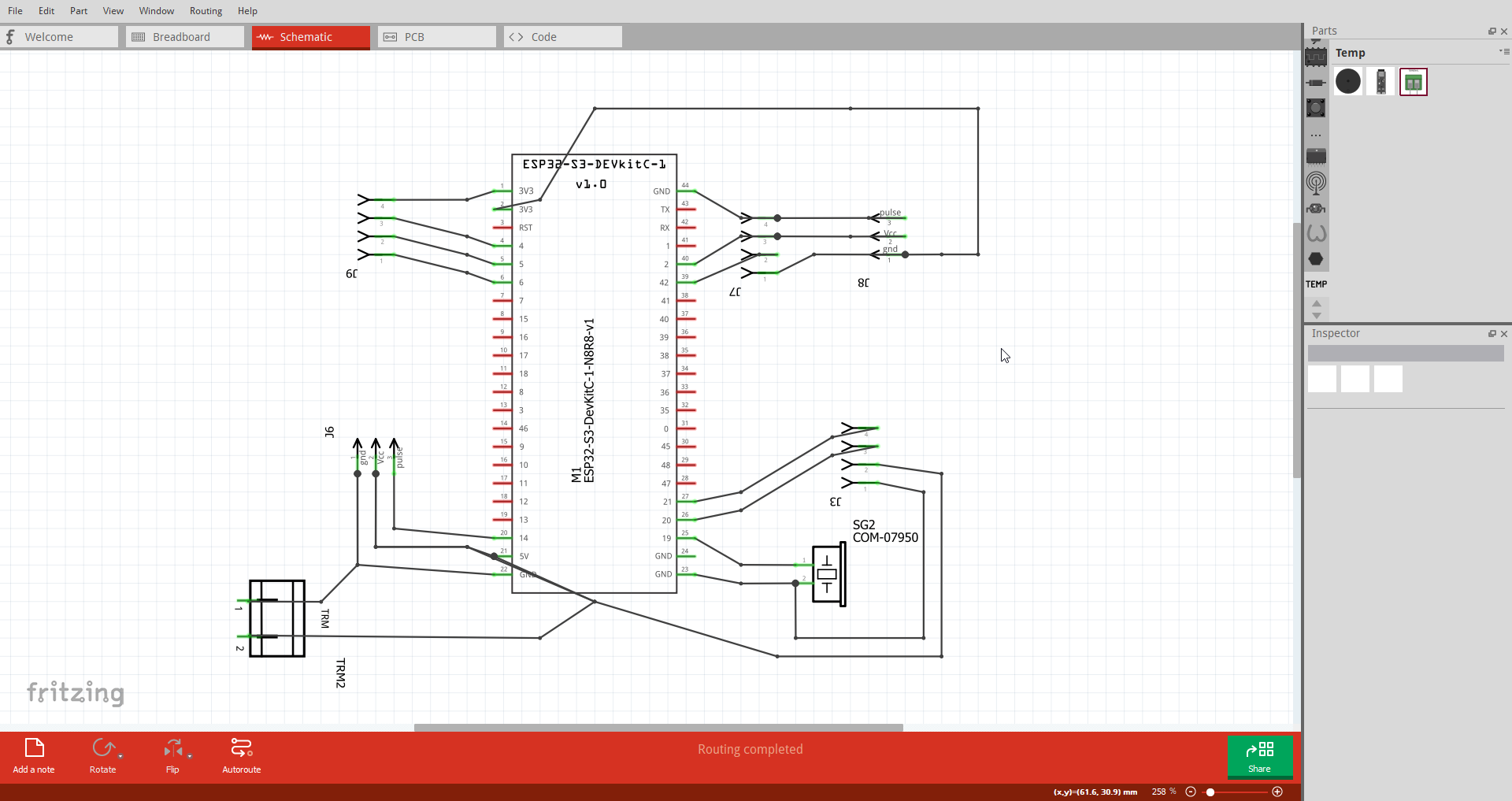Click the zoom slider handle
The image size is (1512, 801).
[x=1210, y=792]
